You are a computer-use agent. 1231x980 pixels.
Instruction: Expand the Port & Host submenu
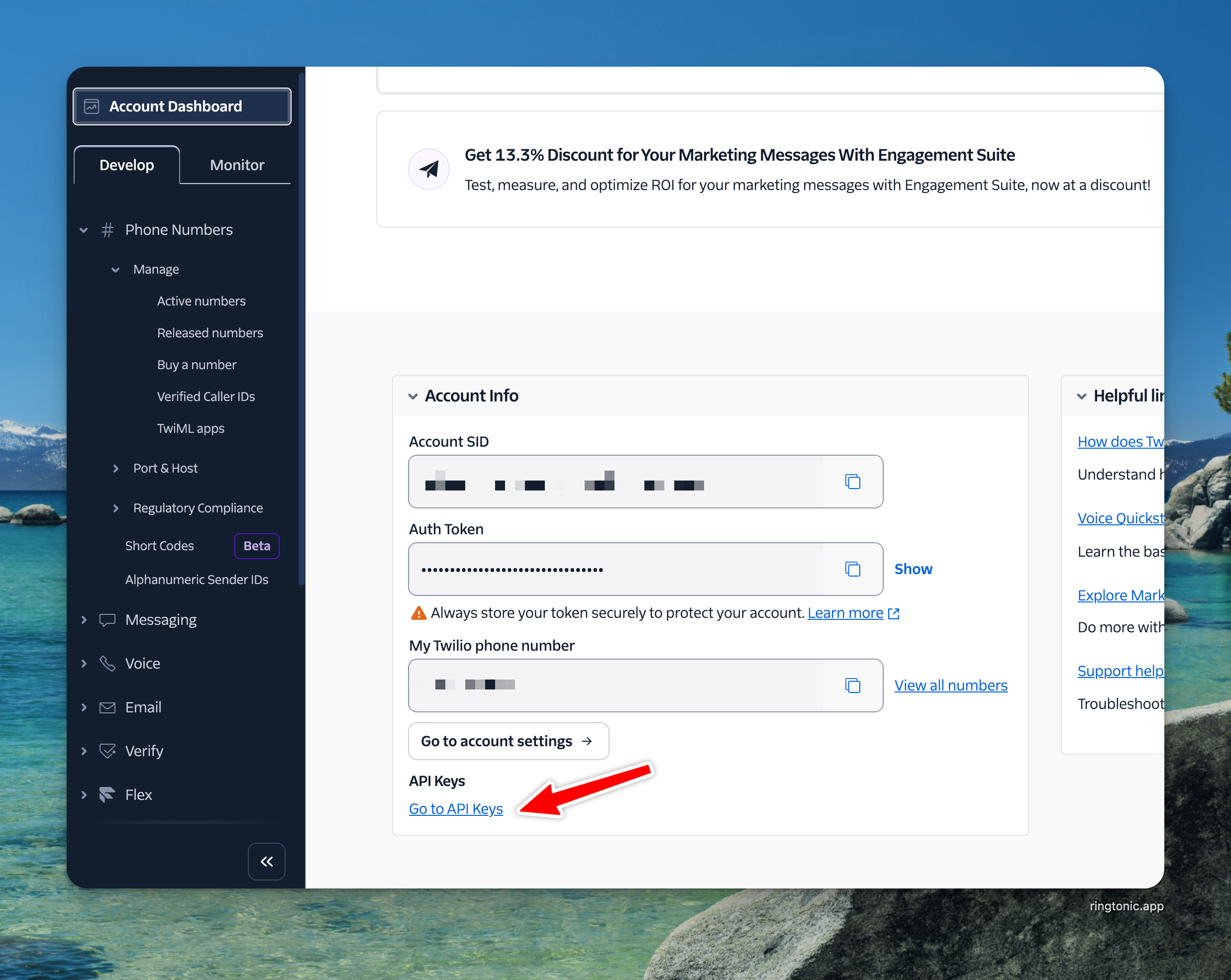116,469
